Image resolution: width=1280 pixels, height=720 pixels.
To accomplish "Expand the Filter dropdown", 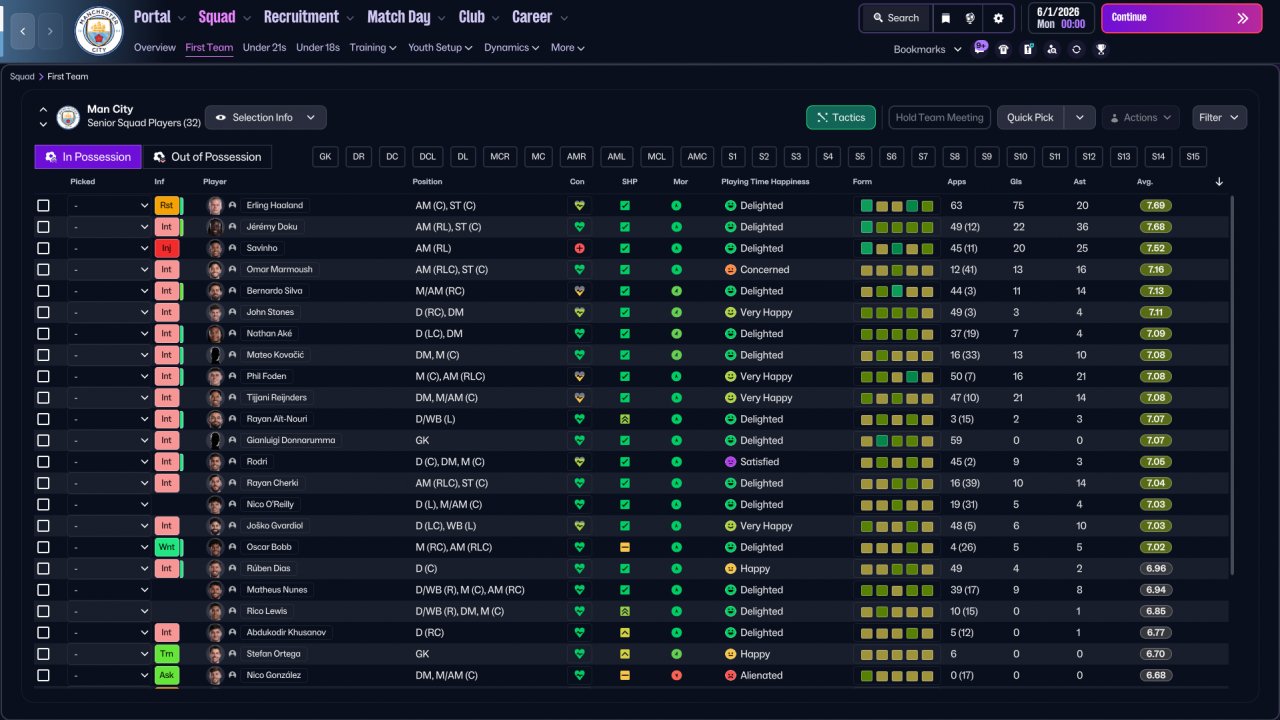I will pyautogui.click(x=1219, y=117).
